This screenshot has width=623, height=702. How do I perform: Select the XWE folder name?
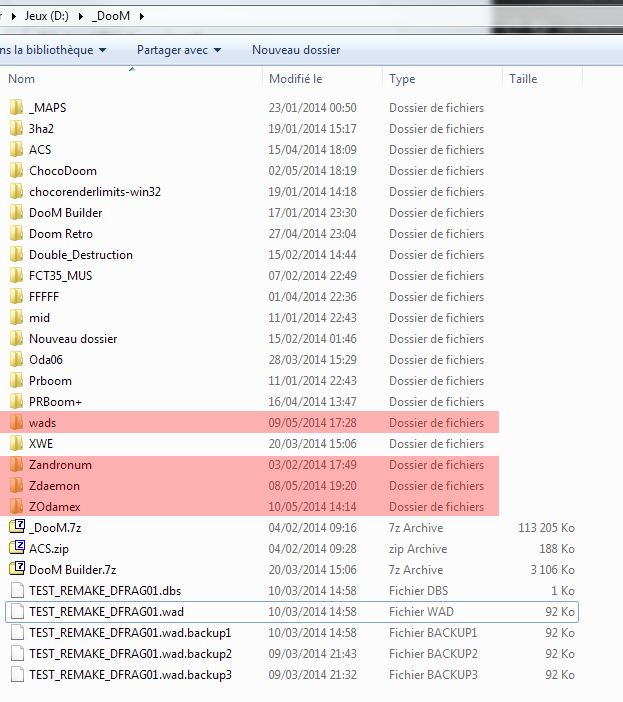coord(41,444)
